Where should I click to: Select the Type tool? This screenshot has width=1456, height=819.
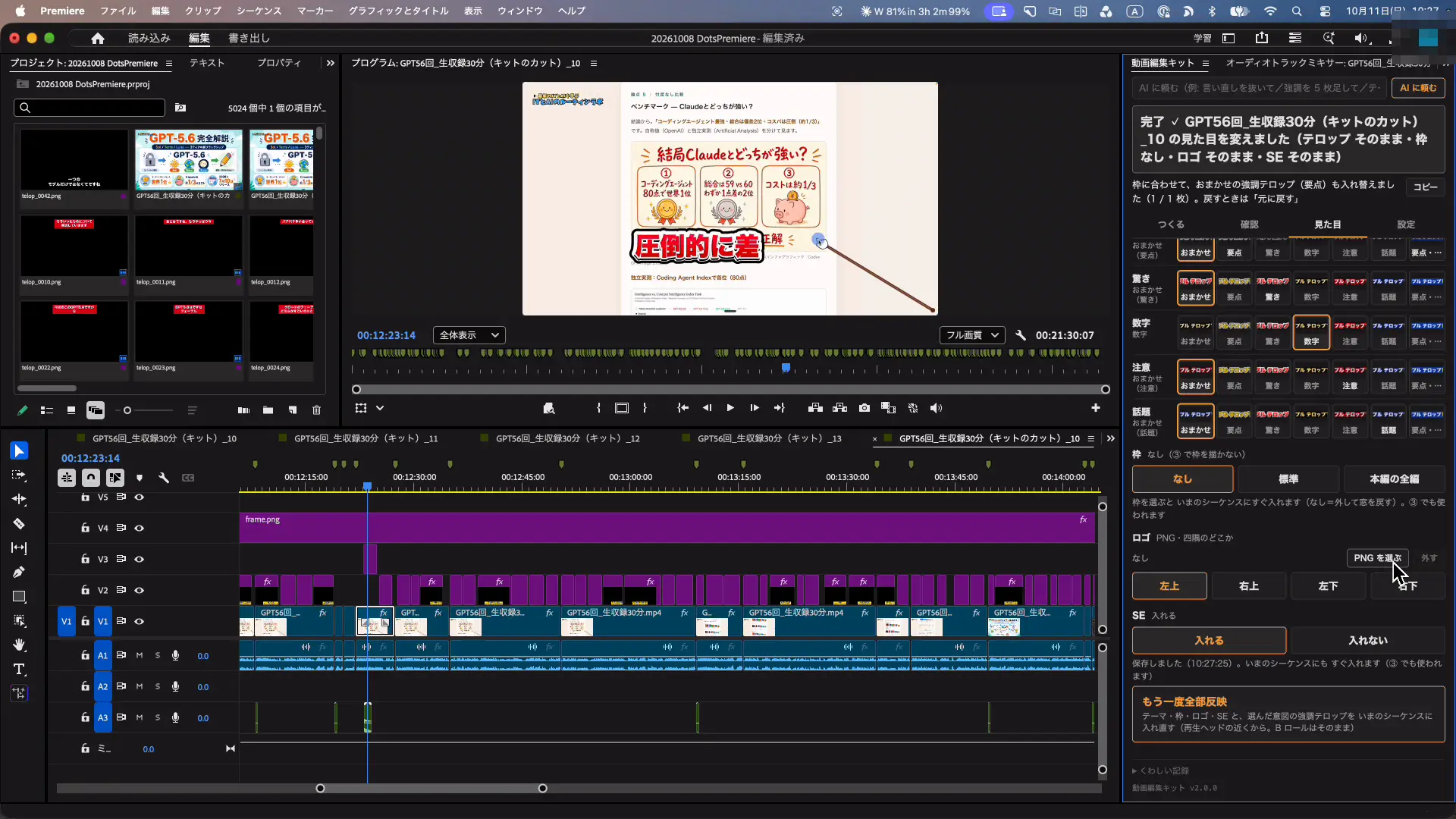pyautogui.click(x=19, y=670)
